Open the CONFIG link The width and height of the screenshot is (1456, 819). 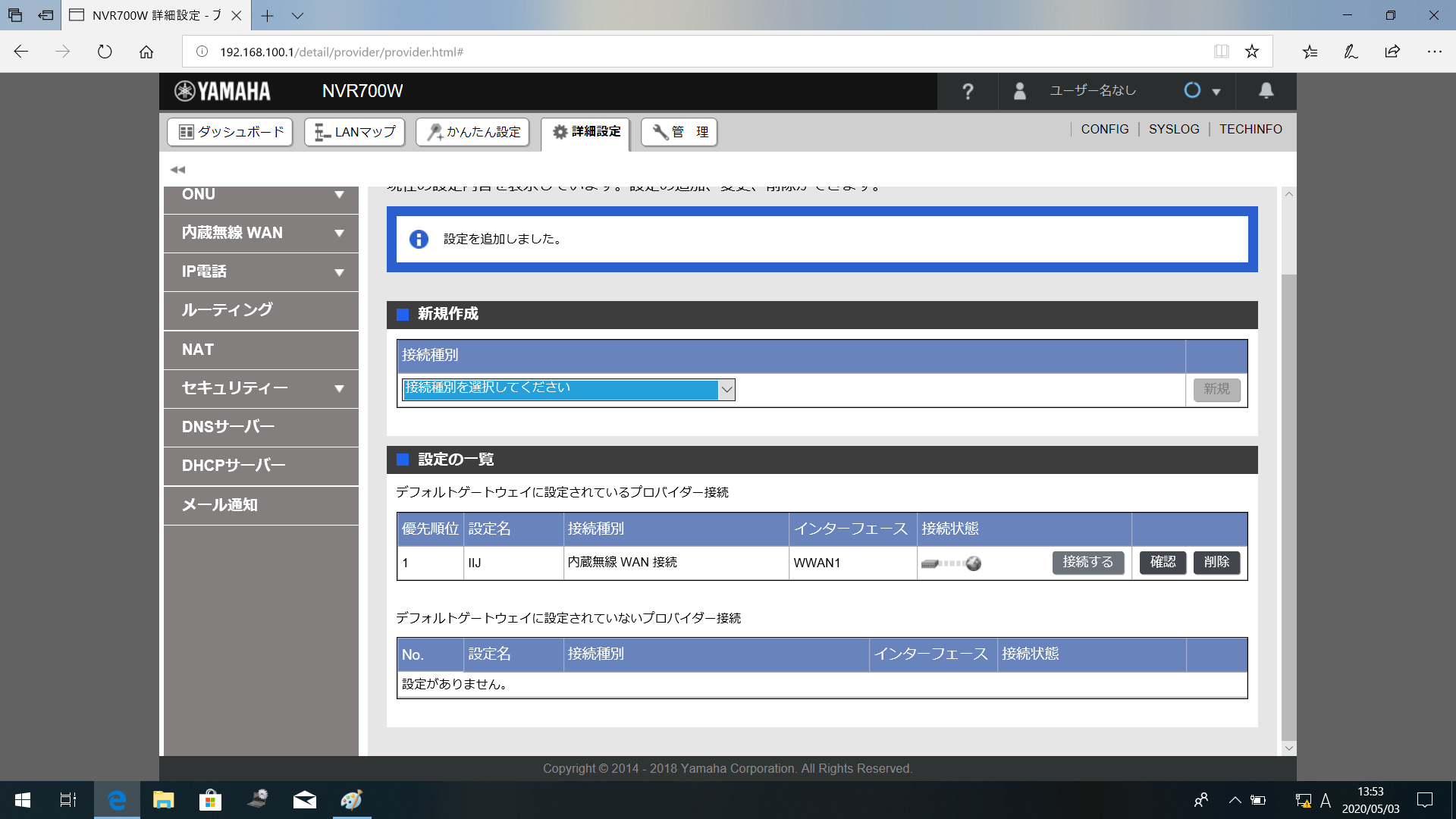(x=1105, y=130)
